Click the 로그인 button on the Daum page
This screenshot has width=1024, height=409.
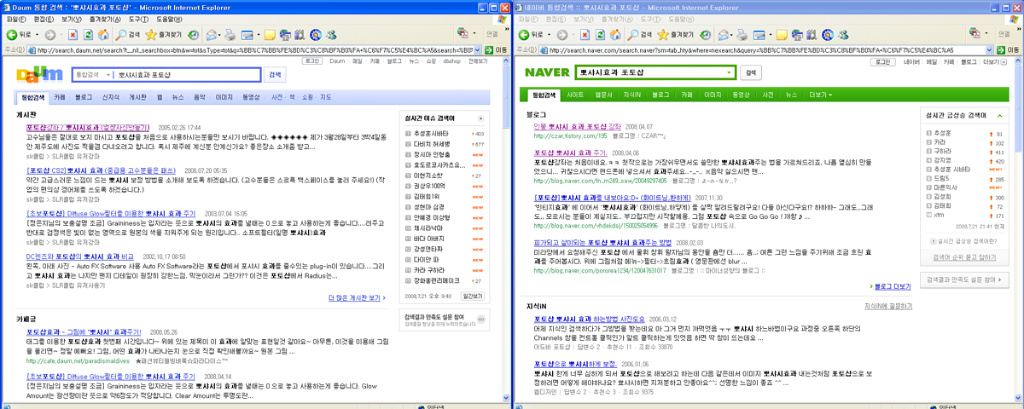[x=312, y=61]
